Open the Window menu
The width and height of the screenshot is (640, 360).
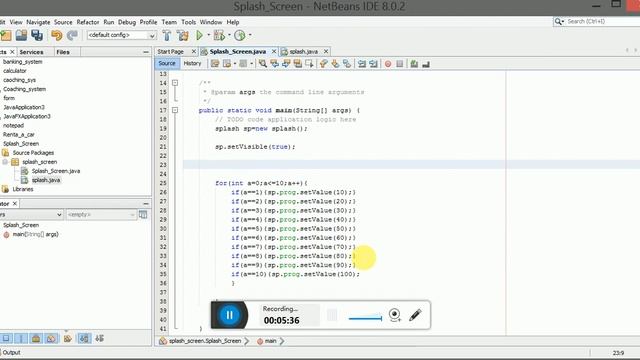(x=211, y=22)
